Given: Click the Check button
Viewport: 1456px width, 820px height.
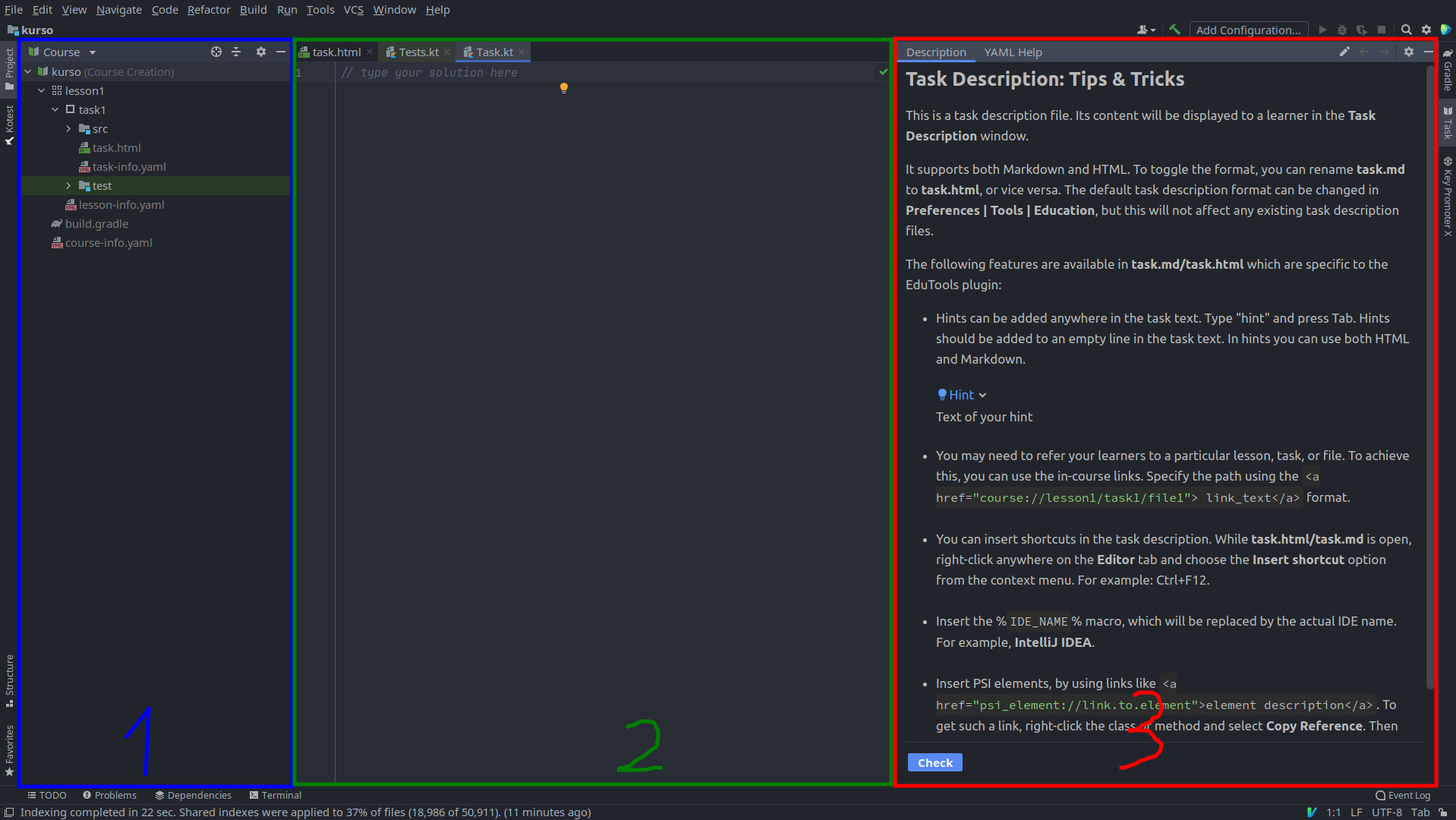Looking at the screenshot, I should tap(934, 762).
